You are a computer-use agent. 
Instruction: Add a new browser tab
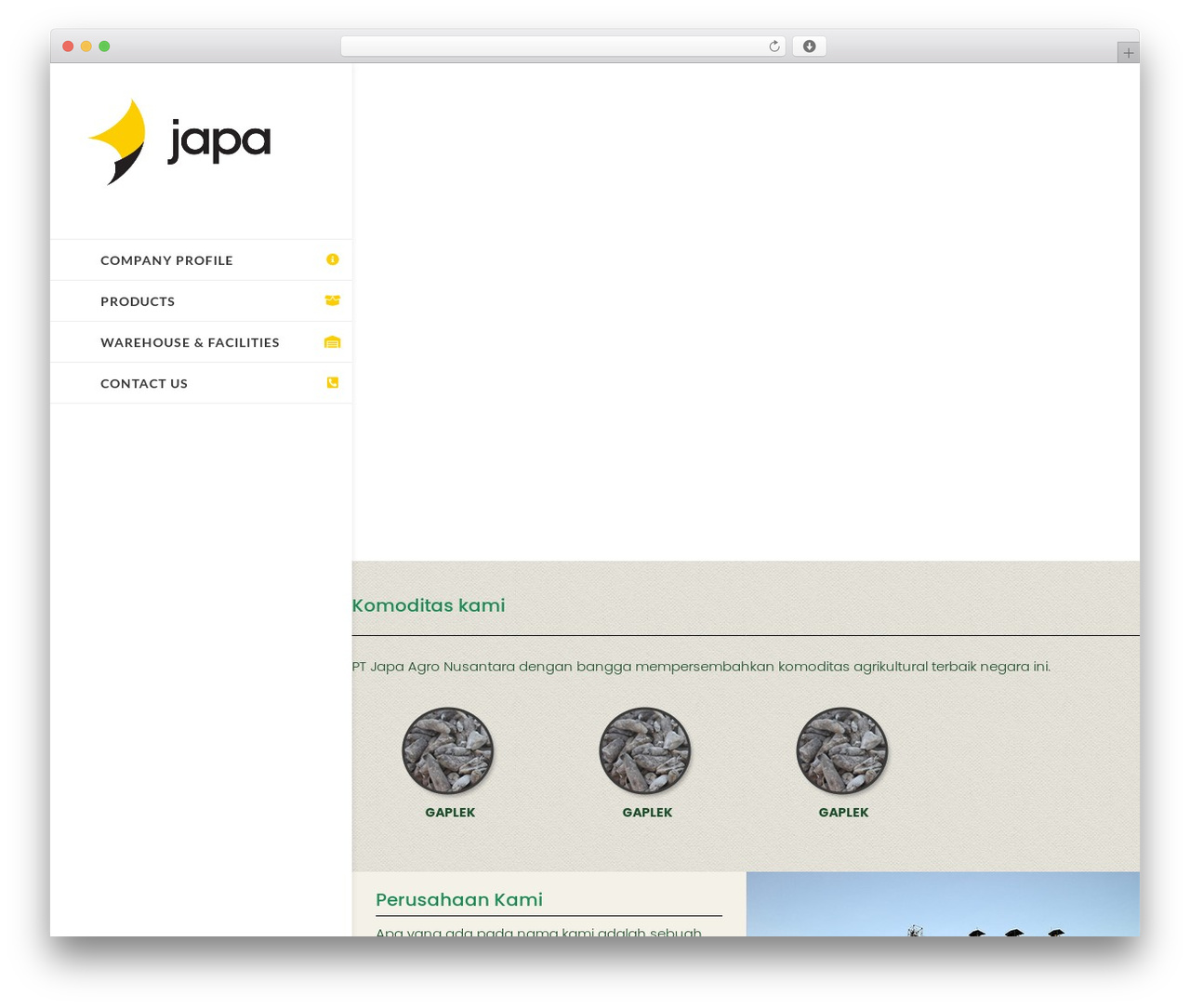pyautogui.click(x=1128, y=53)
